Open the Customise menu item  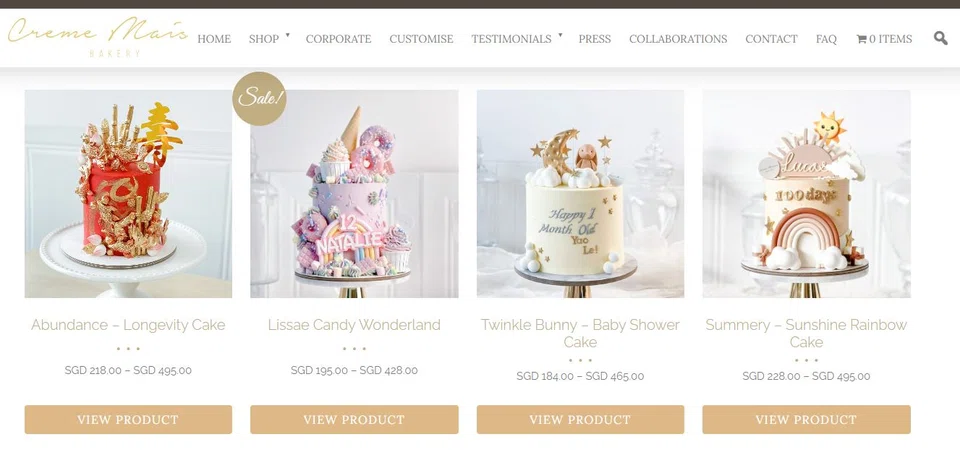(421, 39)
